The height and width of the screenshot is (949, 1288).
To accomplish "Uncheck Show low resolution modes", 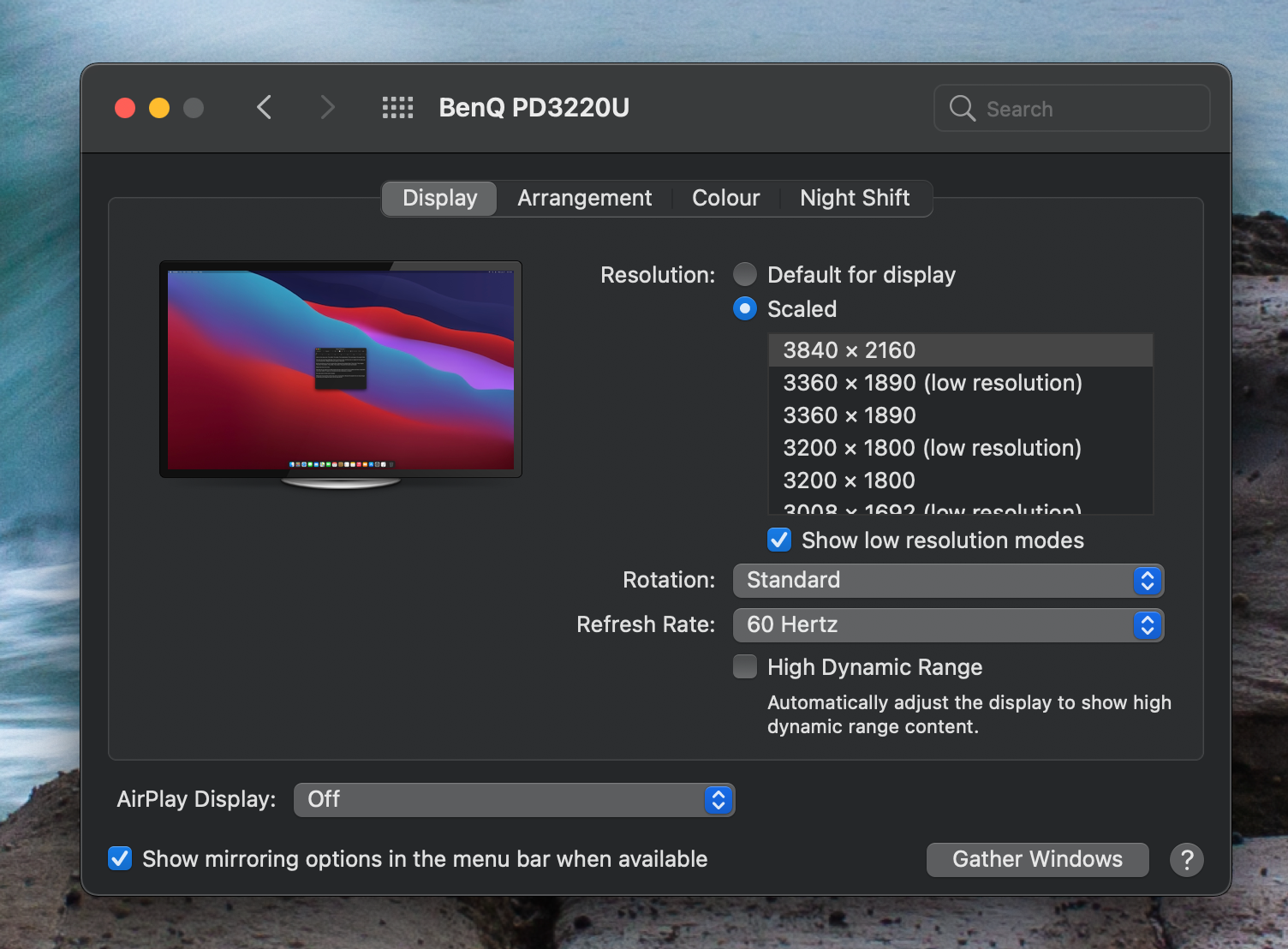I will pos(779,540).
